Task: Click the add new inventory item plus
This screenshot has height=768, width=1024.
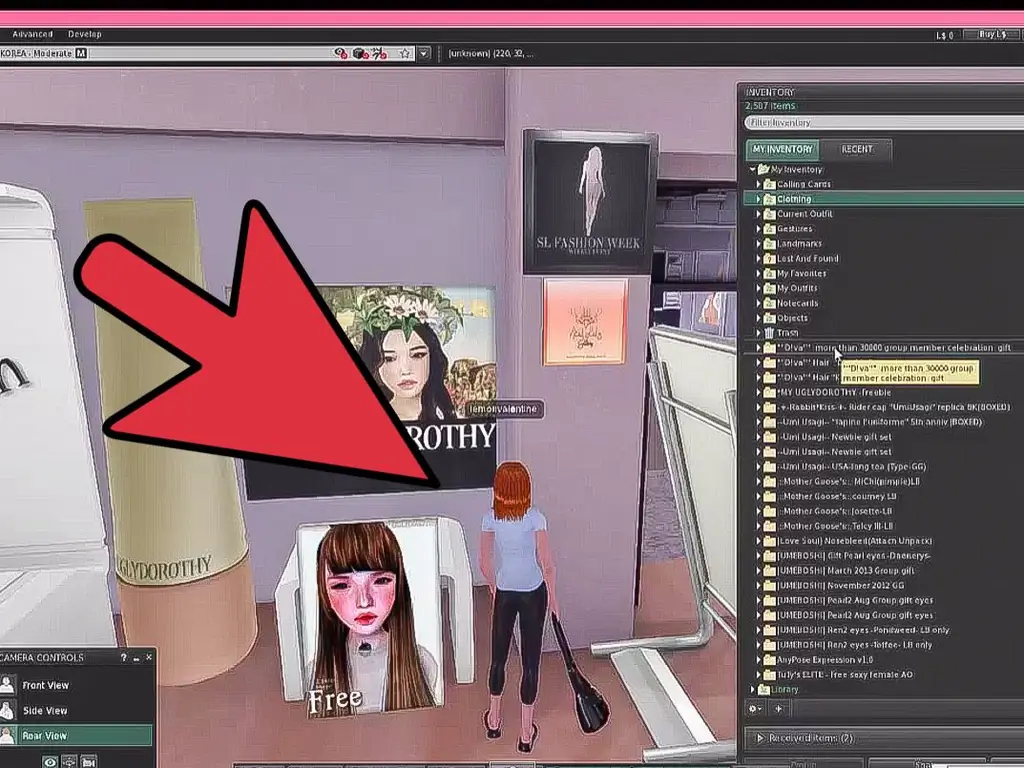Action: pos(778,709)
